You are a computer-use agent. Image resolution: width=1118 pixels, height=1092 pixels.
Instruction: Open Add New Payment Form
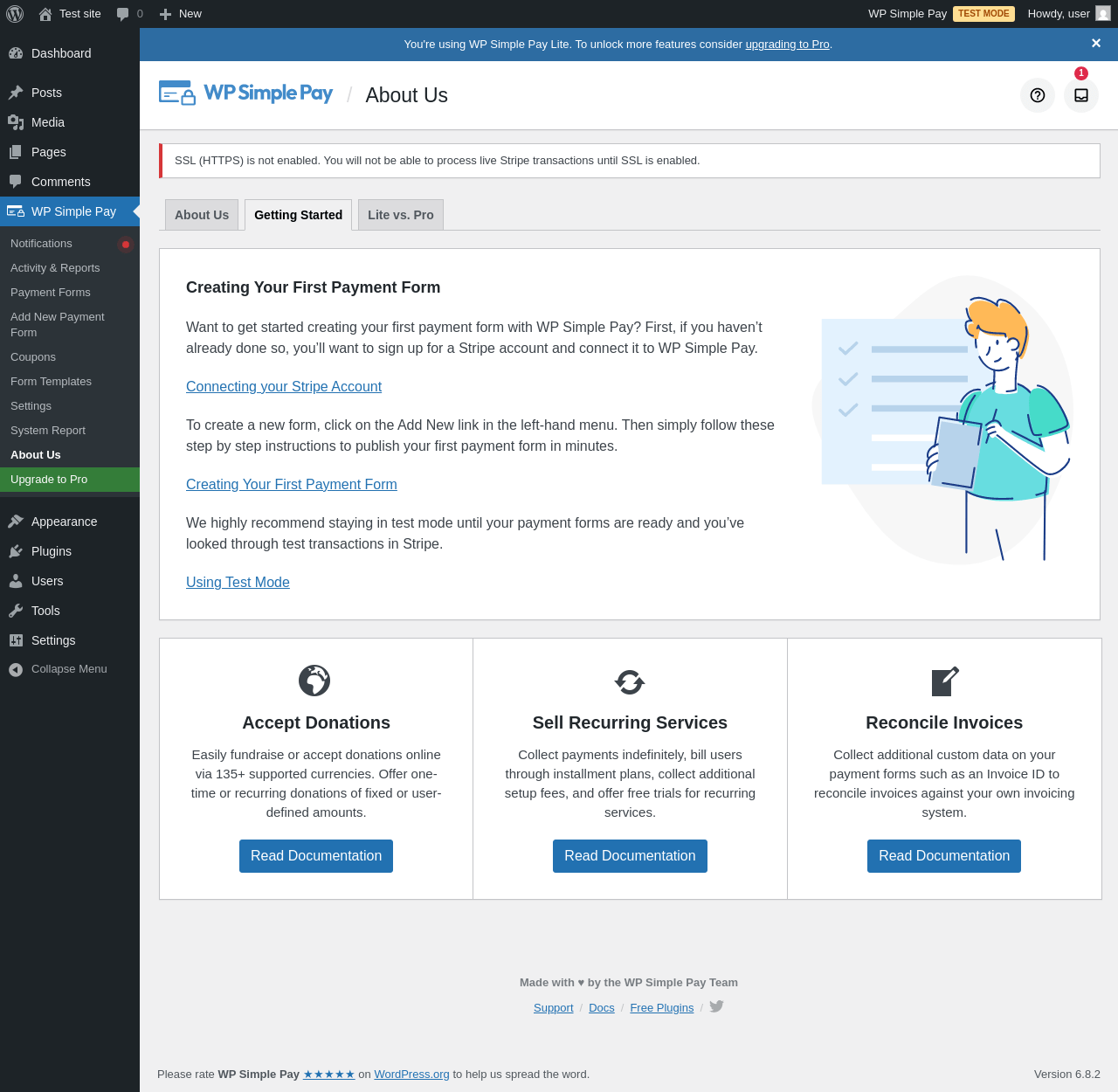70,325
